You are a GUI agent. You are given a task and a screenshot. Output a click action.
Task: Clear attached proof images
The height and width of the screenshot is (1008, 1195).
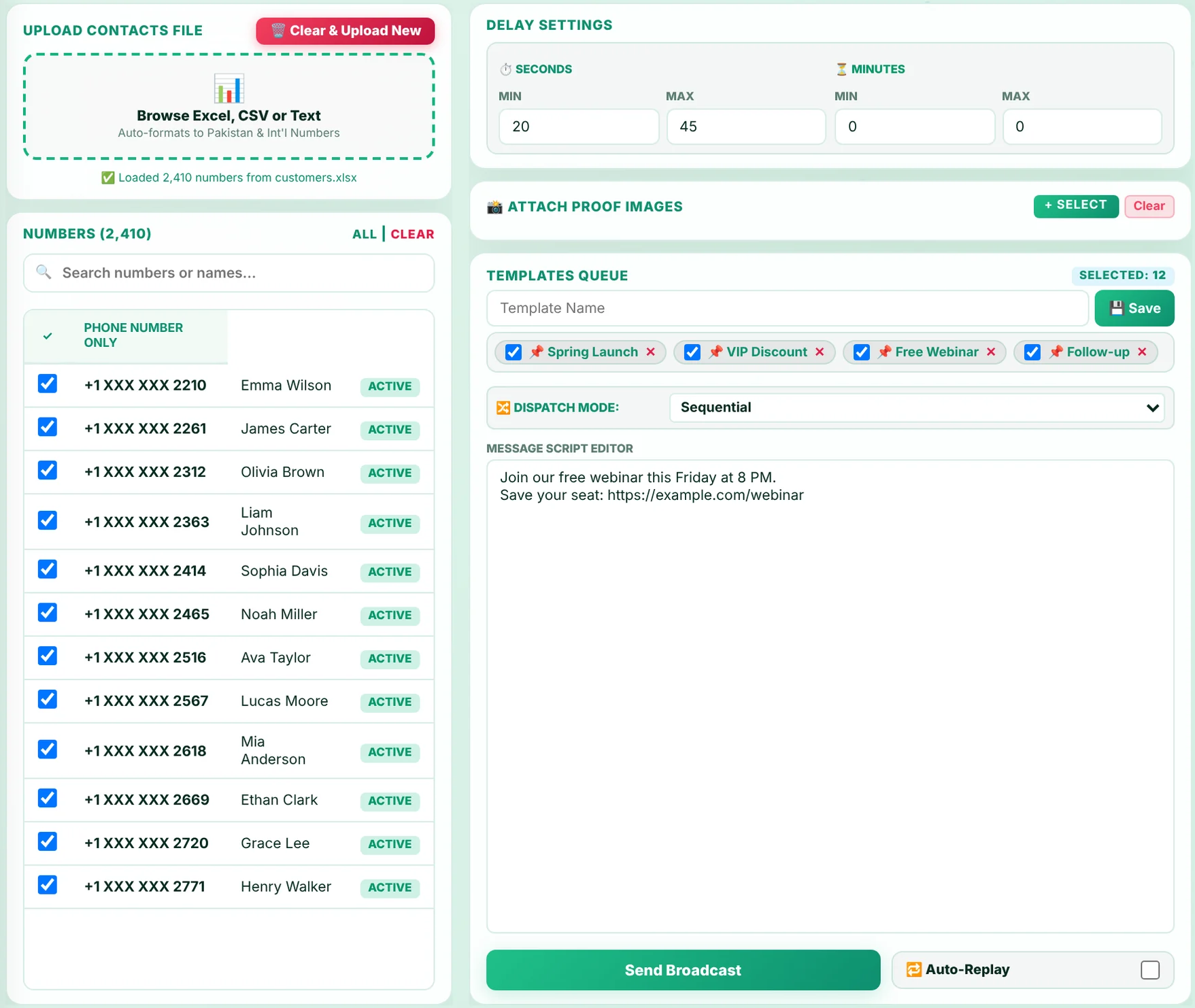(1149, 206)
